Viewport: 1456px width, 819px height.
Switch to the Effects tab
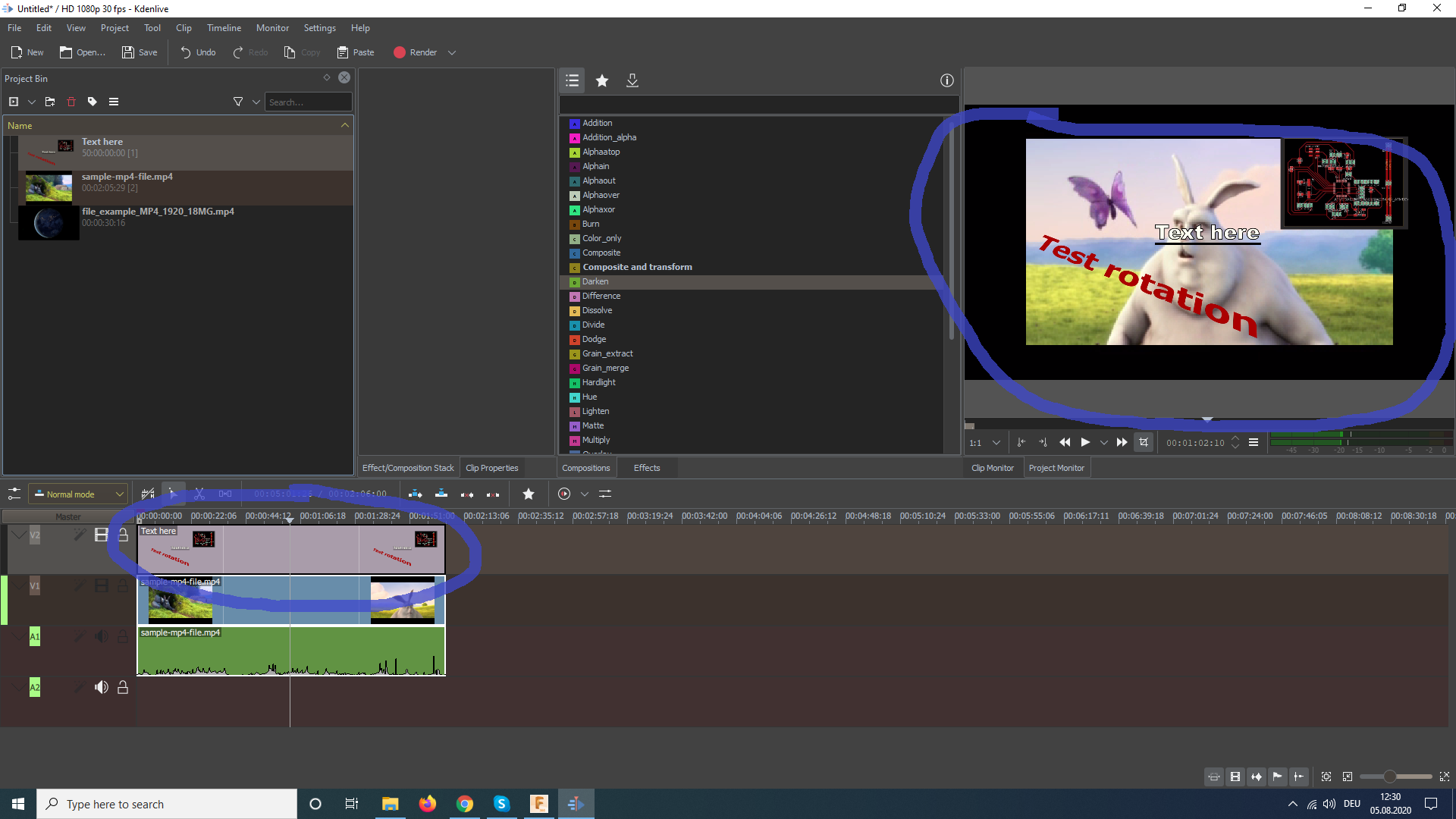coord(646,468)
